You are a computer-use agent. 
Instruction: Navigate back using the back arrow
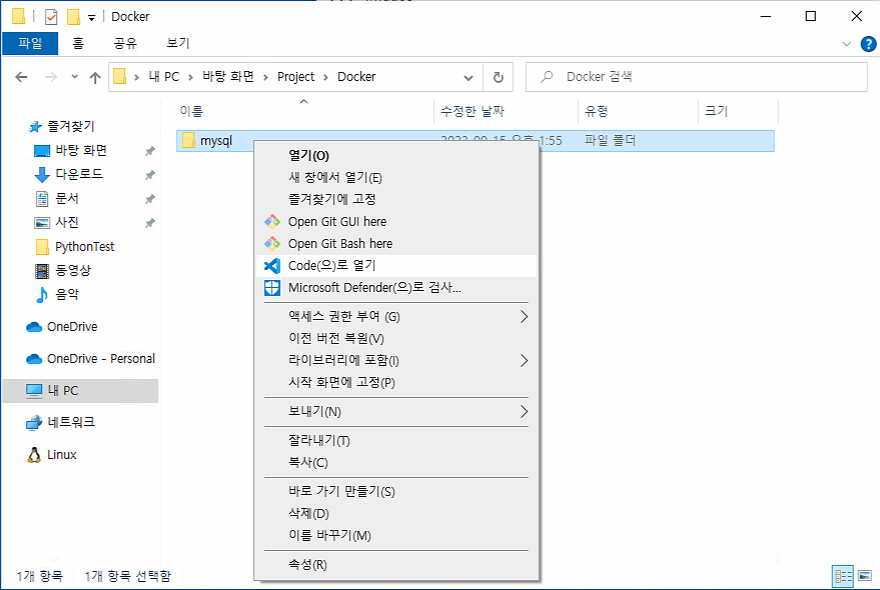click(22, 77)
